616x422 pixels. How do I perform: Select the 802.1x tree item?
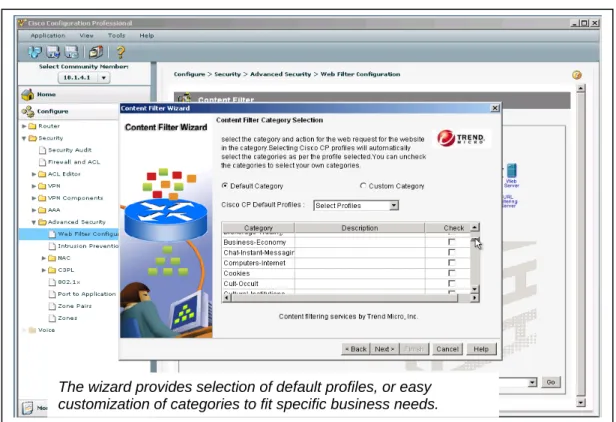click(x=64, y=282)
